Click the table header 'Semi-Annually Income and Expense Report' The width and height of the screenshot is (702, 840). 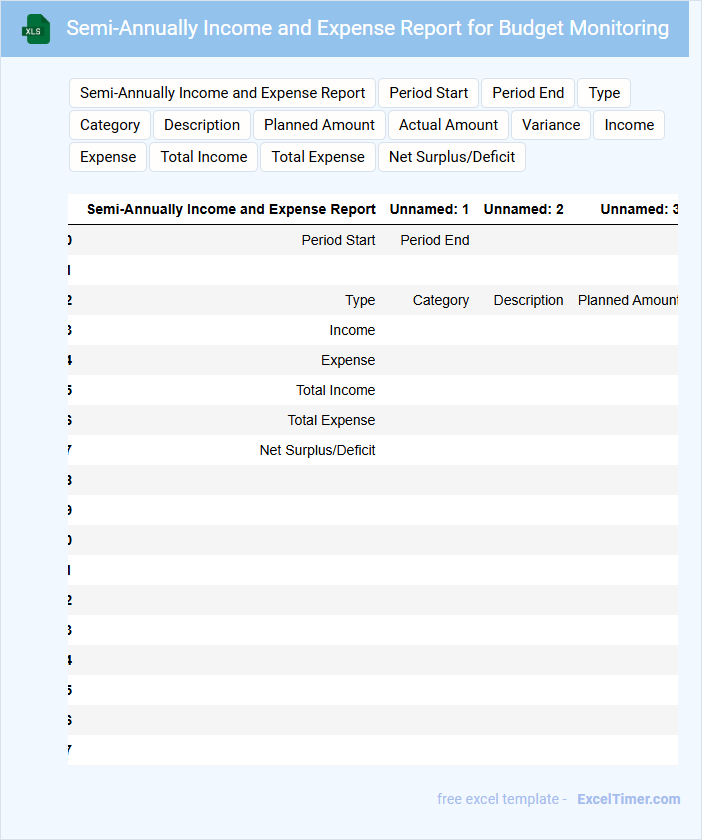(x=231, y=209)
